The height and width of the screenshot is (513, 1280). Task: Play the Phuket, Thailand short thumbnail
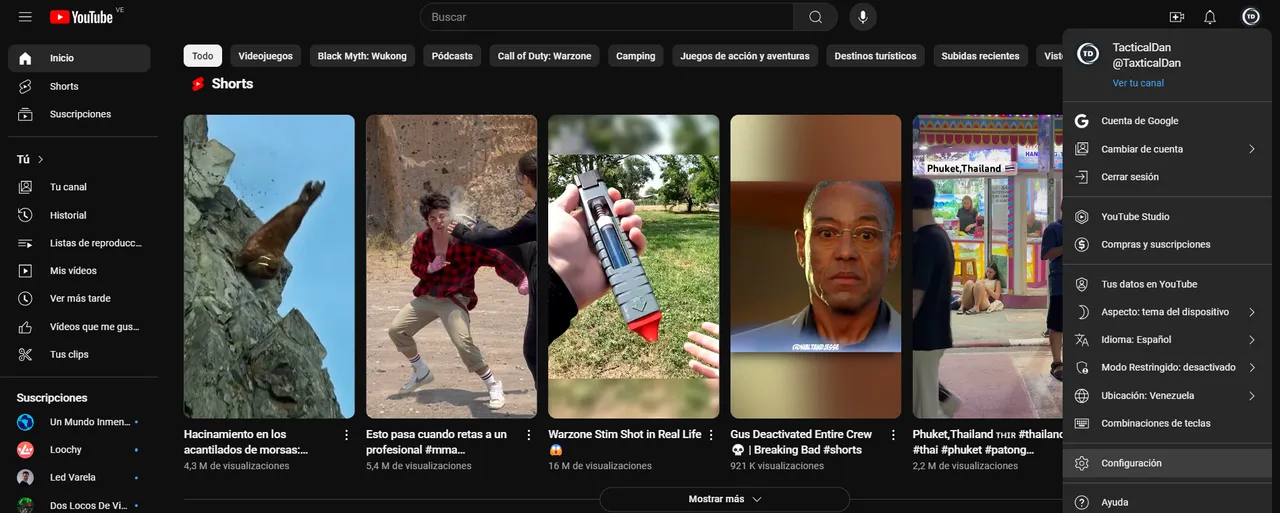point(987,266)
